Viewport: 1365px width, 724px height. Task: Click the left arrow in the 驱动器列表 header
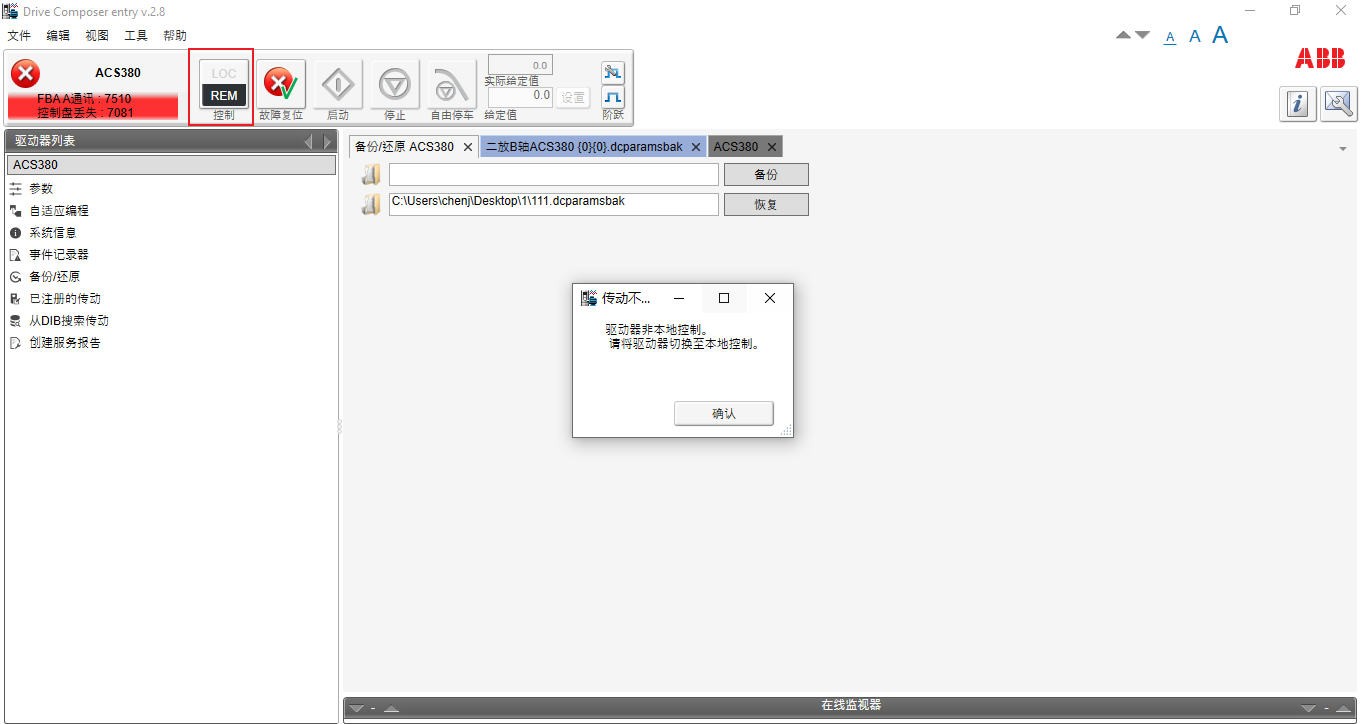pyautogui.click(x=309, y=142)
